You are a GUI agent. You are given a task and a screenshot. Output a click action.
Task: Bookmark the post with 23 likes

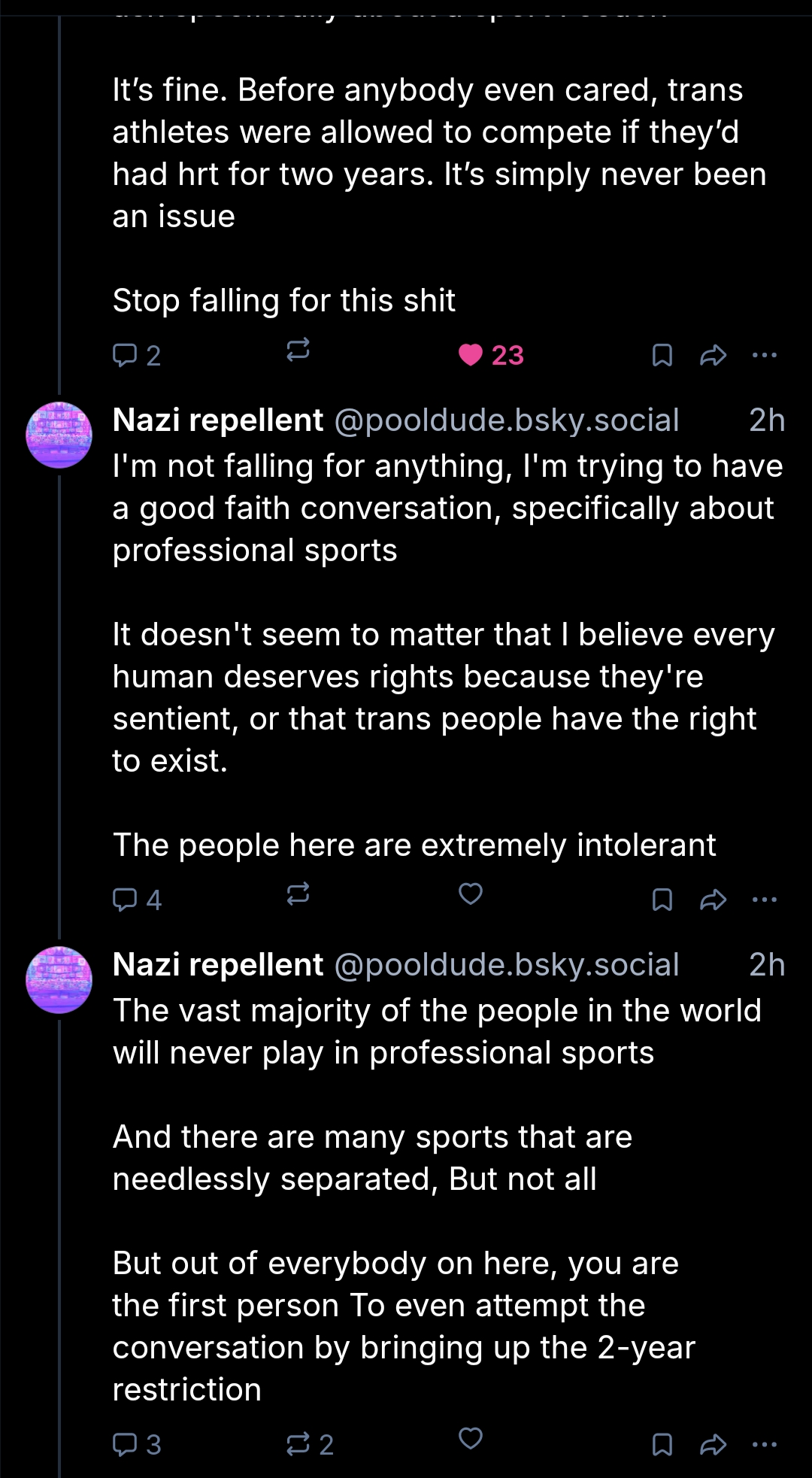point(662,355)
